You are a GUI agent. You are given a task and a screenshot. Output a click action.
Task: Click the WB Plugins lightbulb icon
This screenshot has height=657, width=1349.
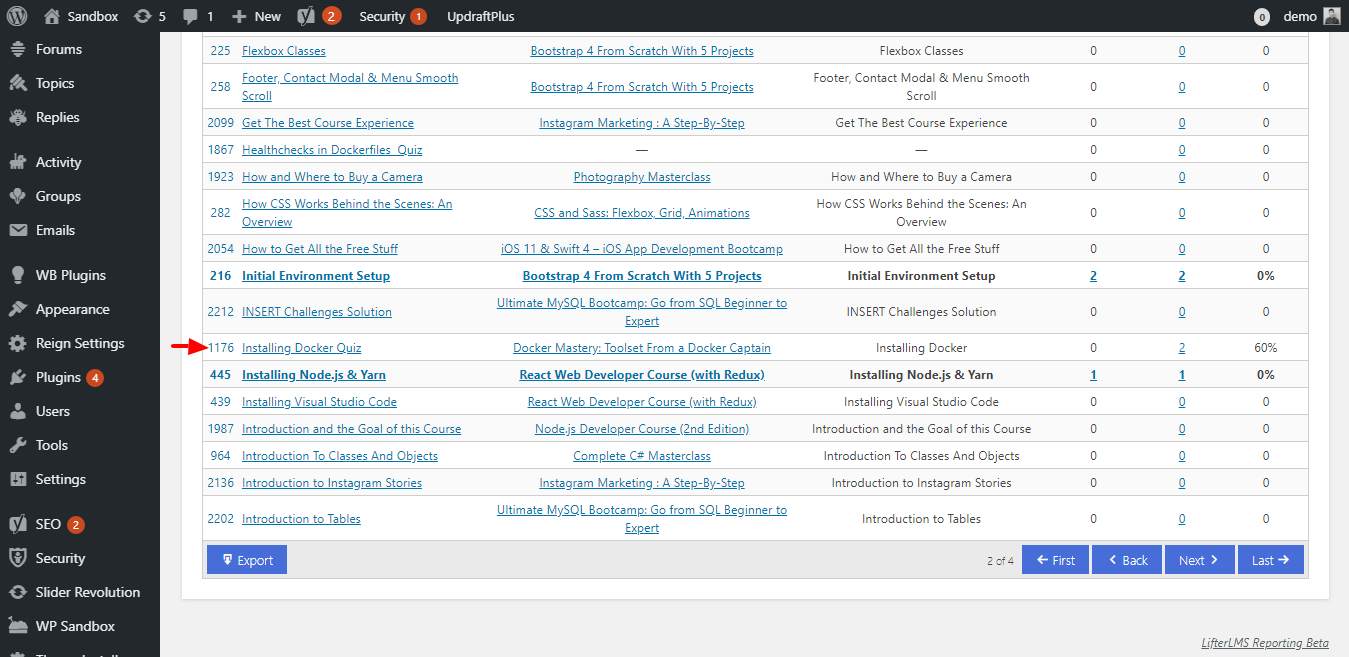coord(17,275)
